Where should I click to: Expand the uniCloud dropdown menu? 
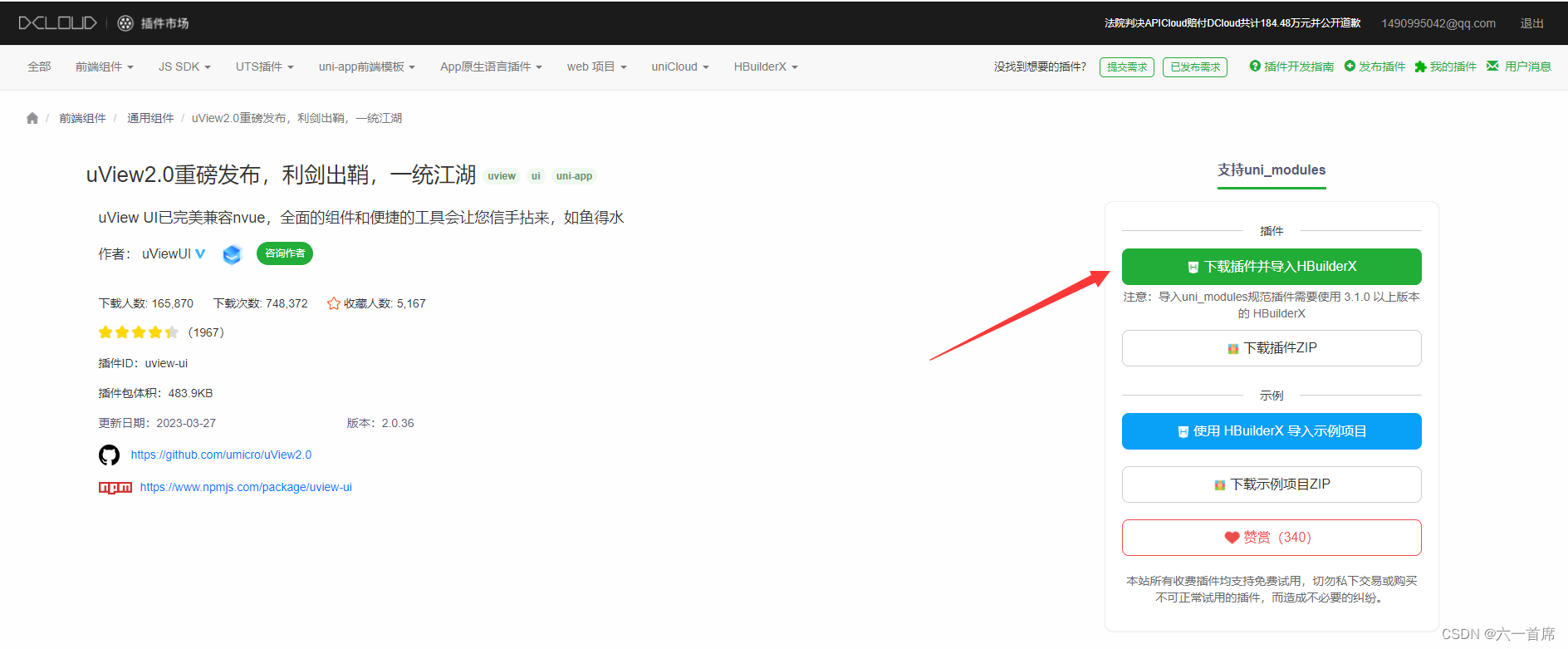680,66
